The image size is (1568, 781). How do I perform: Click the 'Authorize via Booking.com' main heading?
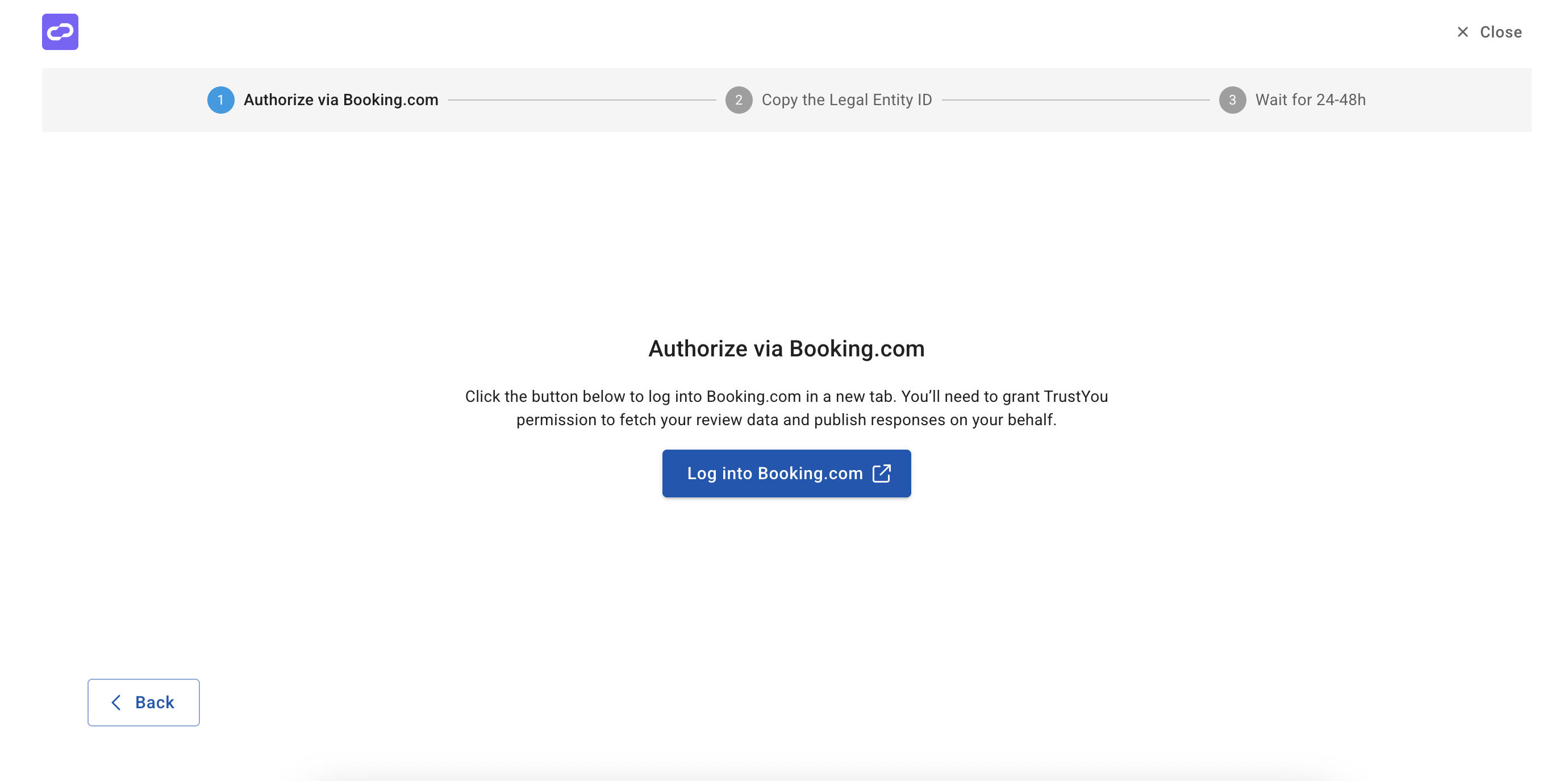point(786,348)
